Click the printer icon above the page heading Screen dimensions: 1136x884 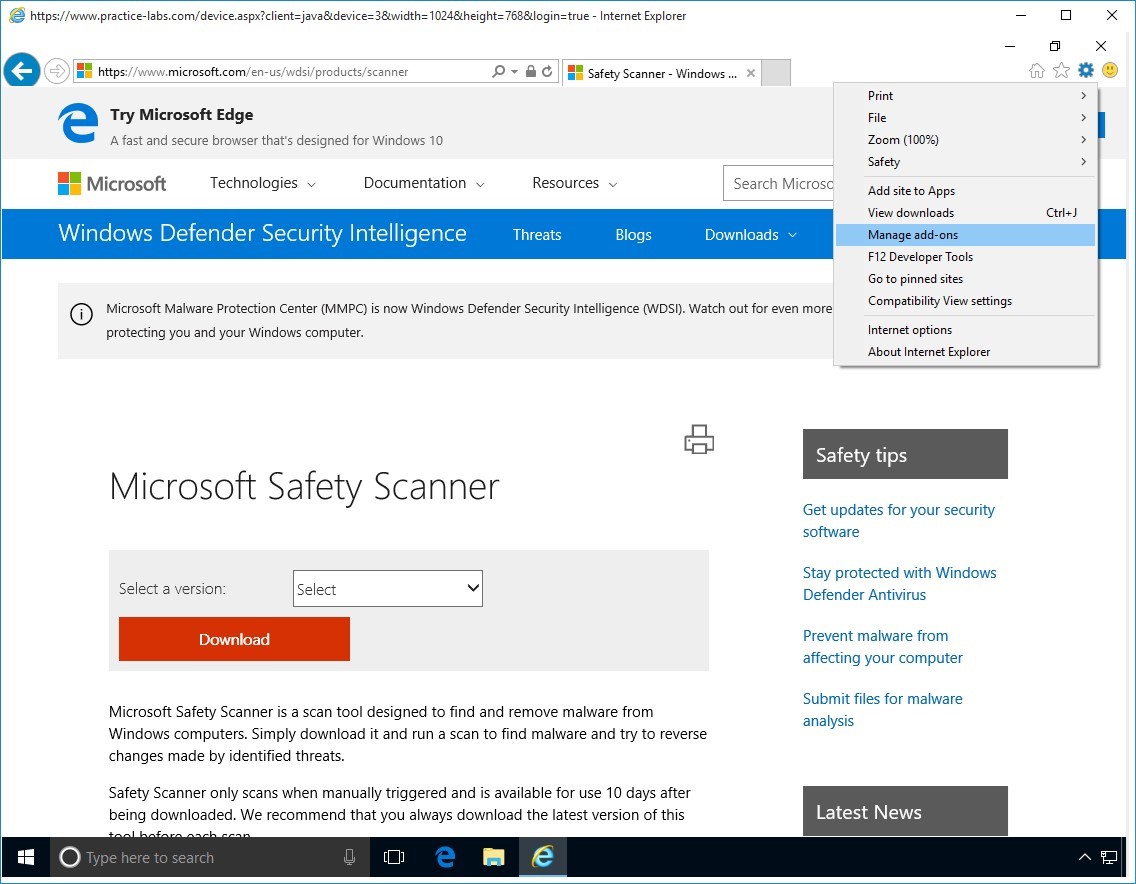699,440
